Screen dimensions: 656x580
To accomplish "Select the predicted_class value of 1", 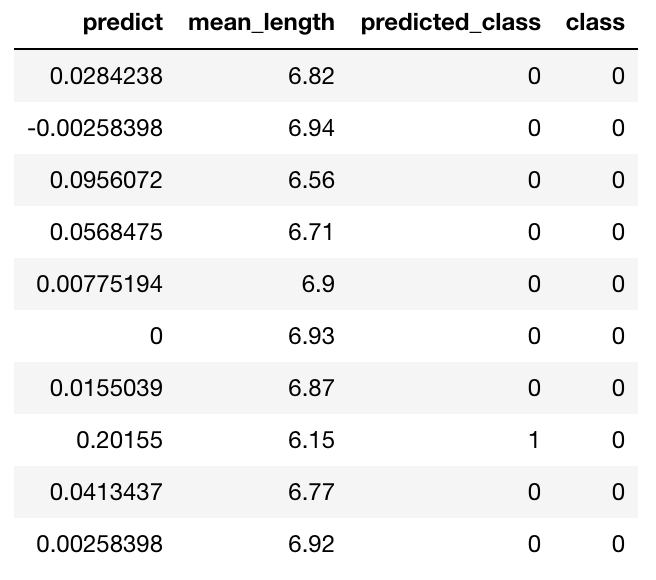I will (x=533, y=440).
